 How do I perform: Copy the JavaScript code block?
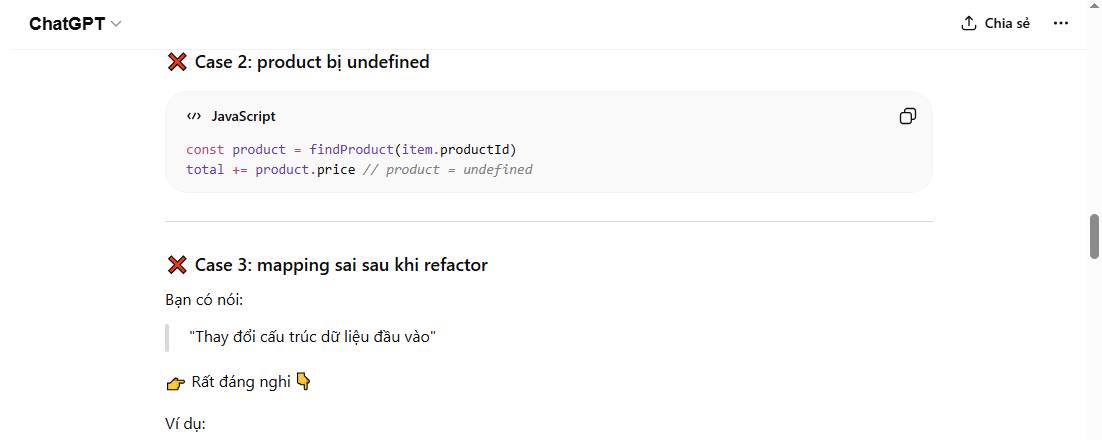[907, 117]
